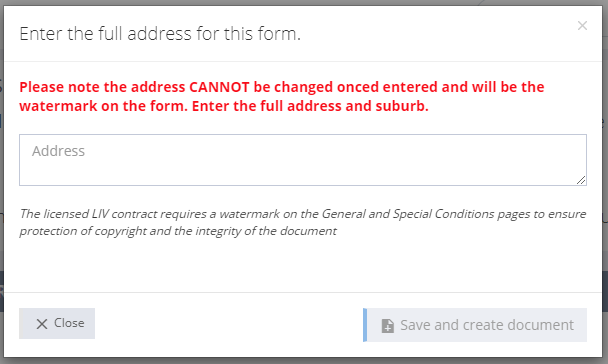Click the Save and create document button

[475, 325]
